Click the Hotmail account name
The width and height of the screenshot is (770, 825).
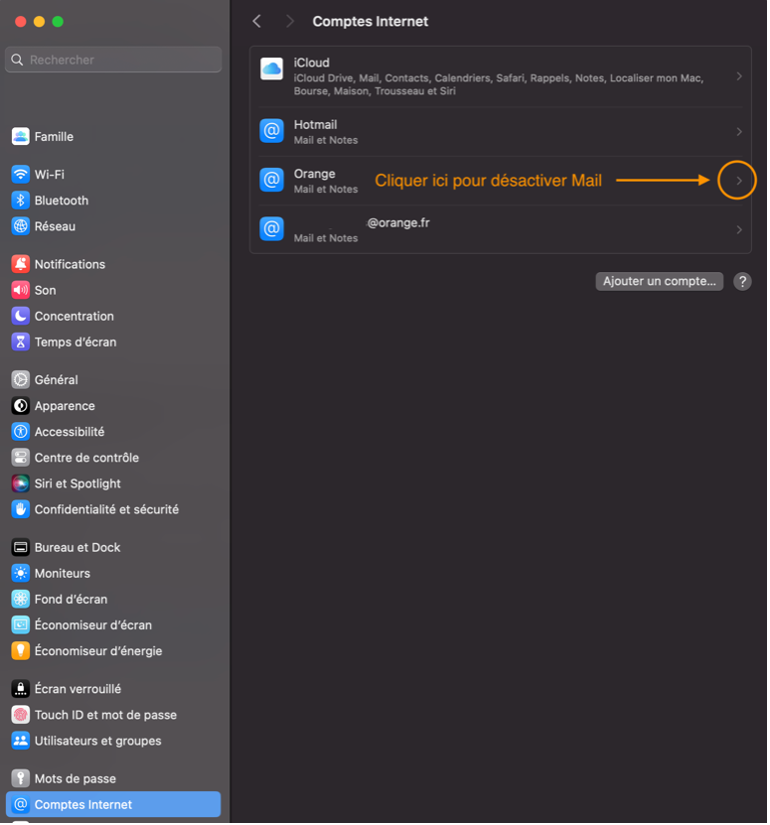click(316, 125)
